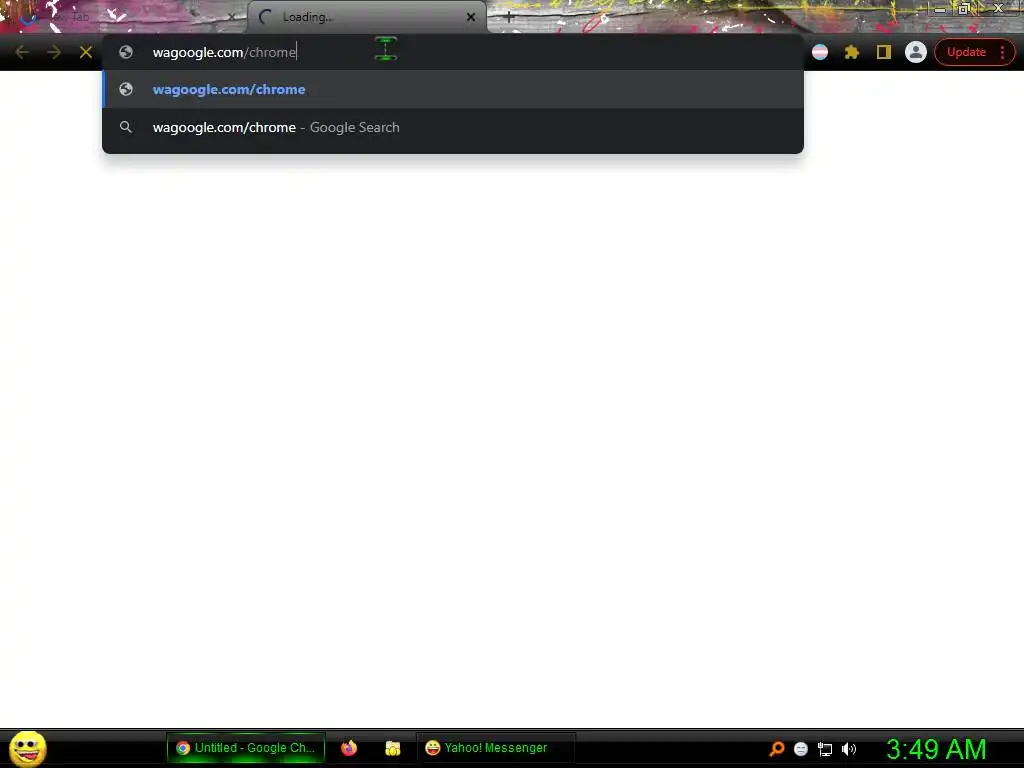The width and height of the screenshot is (1024, 768).
Task: Launch Firefox from the taskbar
Action: click(349, 748)
